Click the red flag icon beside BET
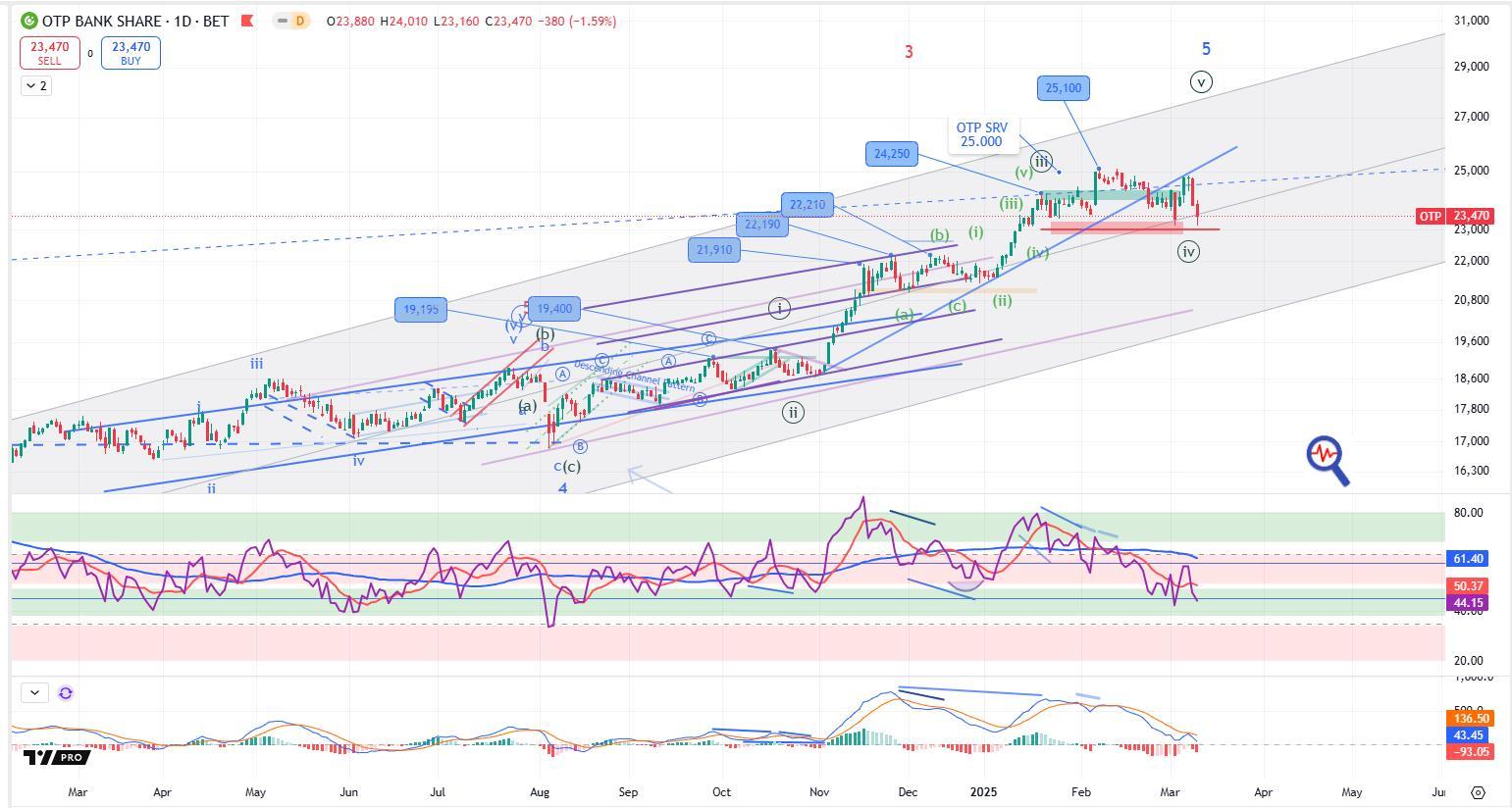This screenshot has height=808, width=1512. (247, 21)
